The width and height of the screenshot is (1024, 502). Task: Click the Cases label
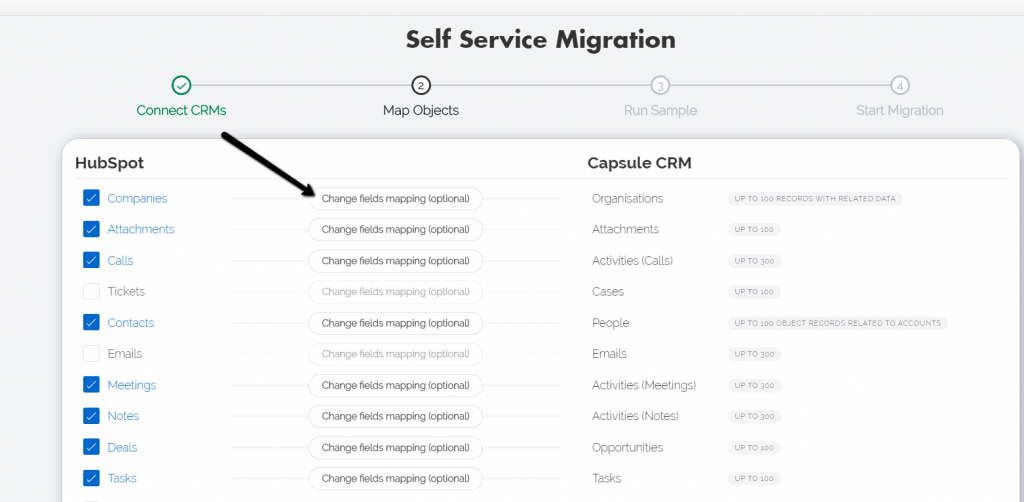point(608,291)
